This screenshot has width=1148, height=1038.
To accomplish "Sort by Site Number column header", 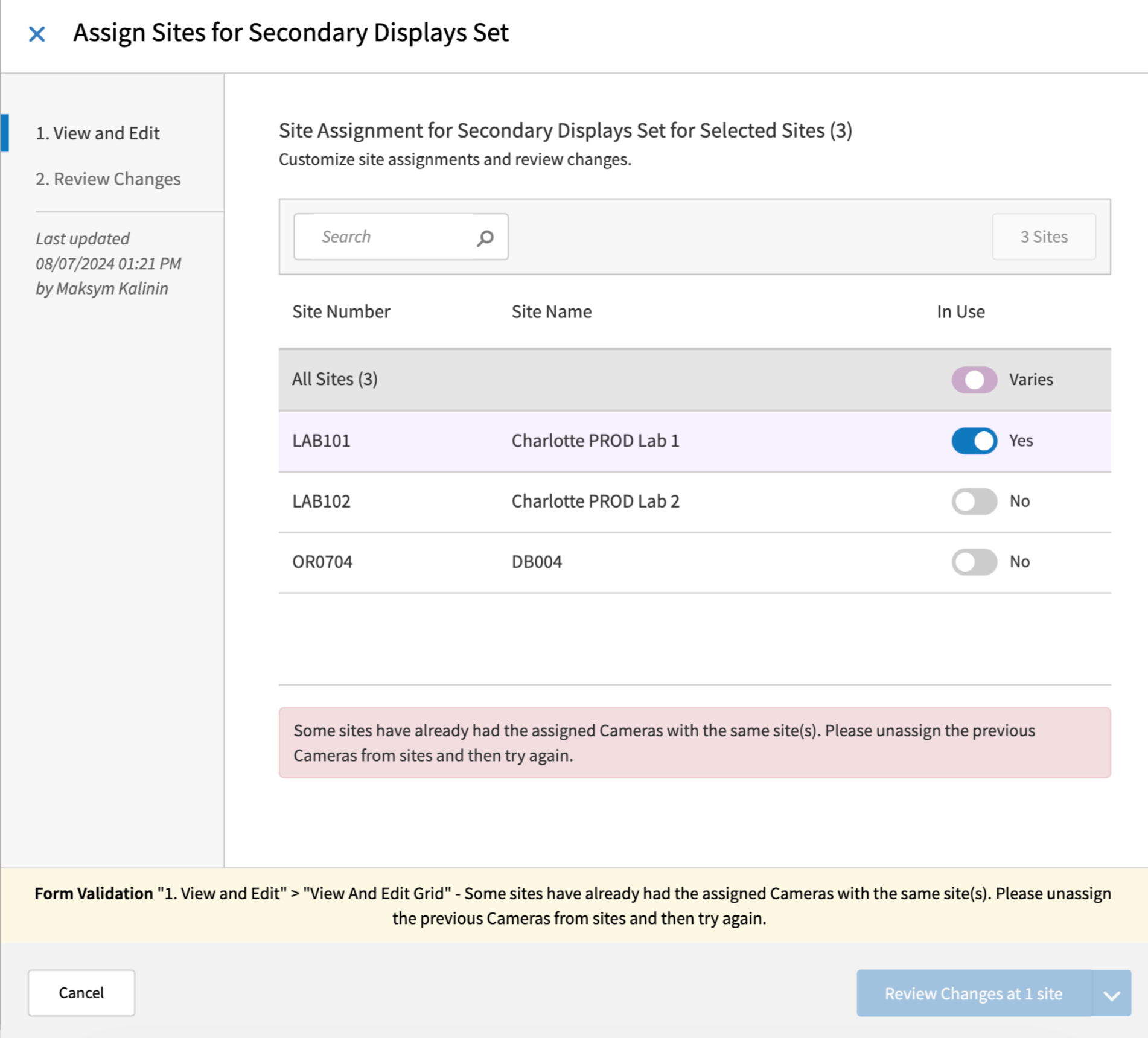I will pyautogui.click(x=341, y=311).
